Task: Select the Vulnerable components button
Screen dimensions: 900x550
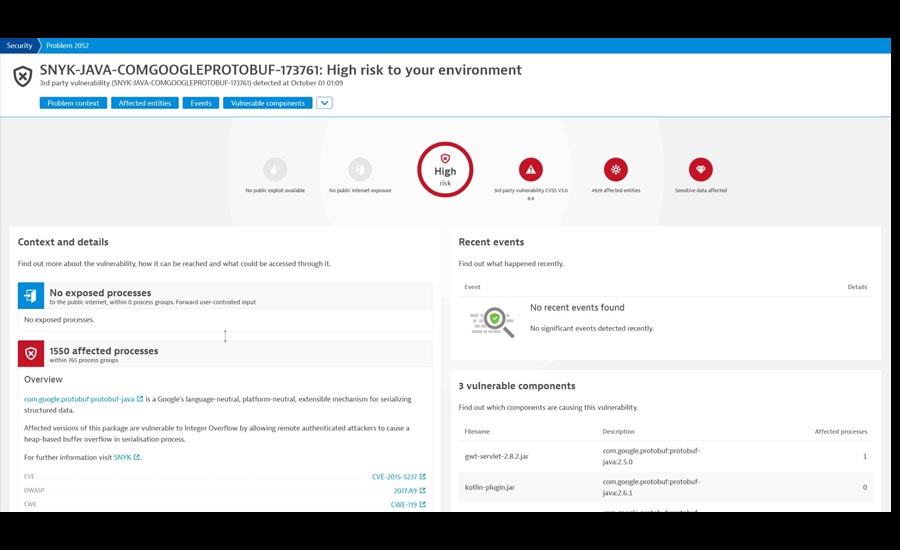Action: pos(267,103)
